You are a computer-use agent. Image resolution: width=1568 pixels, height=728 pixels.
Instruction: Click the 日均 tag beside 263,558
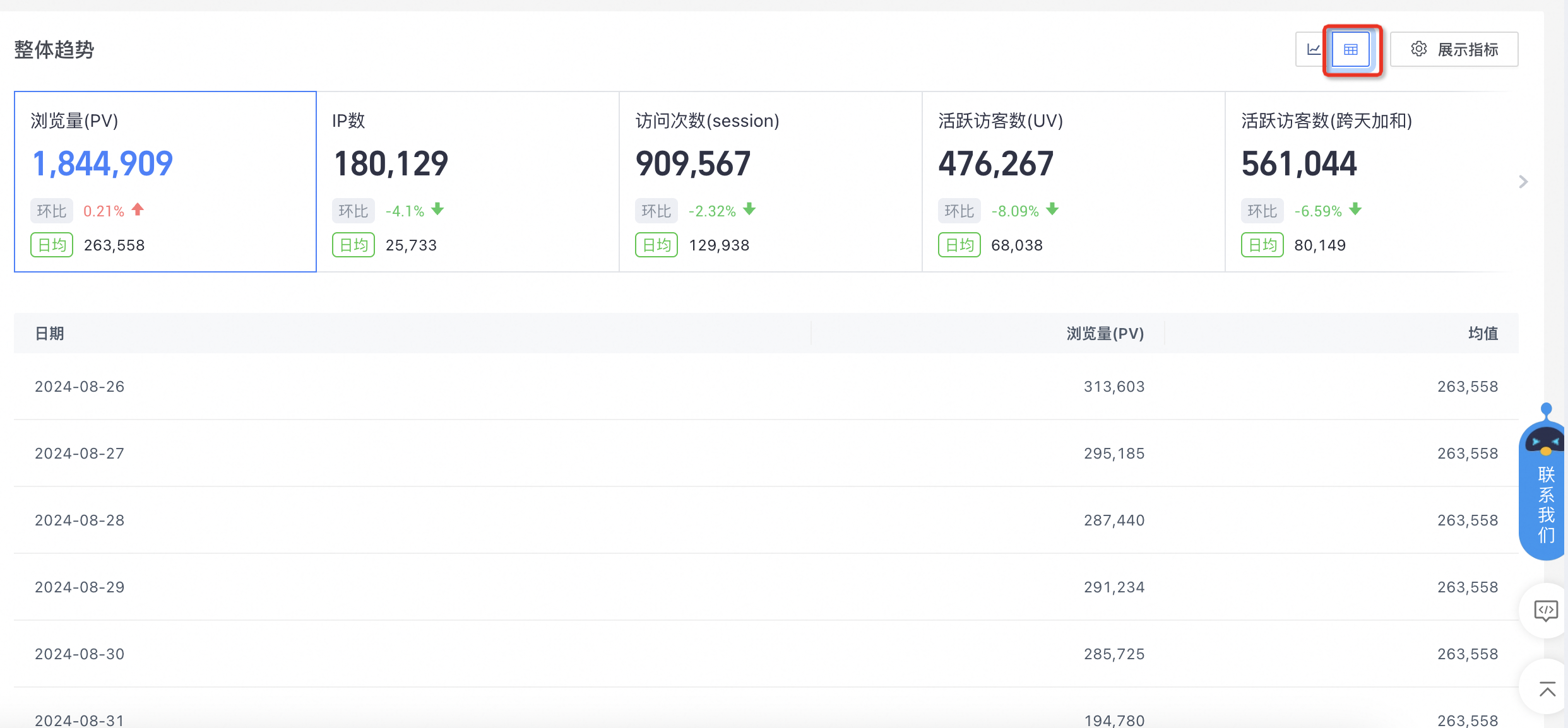tap(52, 245)
